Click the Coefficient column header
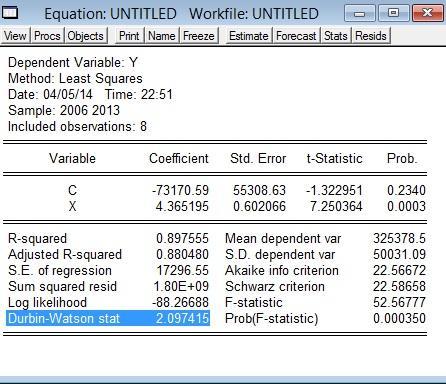The image size is (446, 384). pyautogui.click(x=179, y=158)
